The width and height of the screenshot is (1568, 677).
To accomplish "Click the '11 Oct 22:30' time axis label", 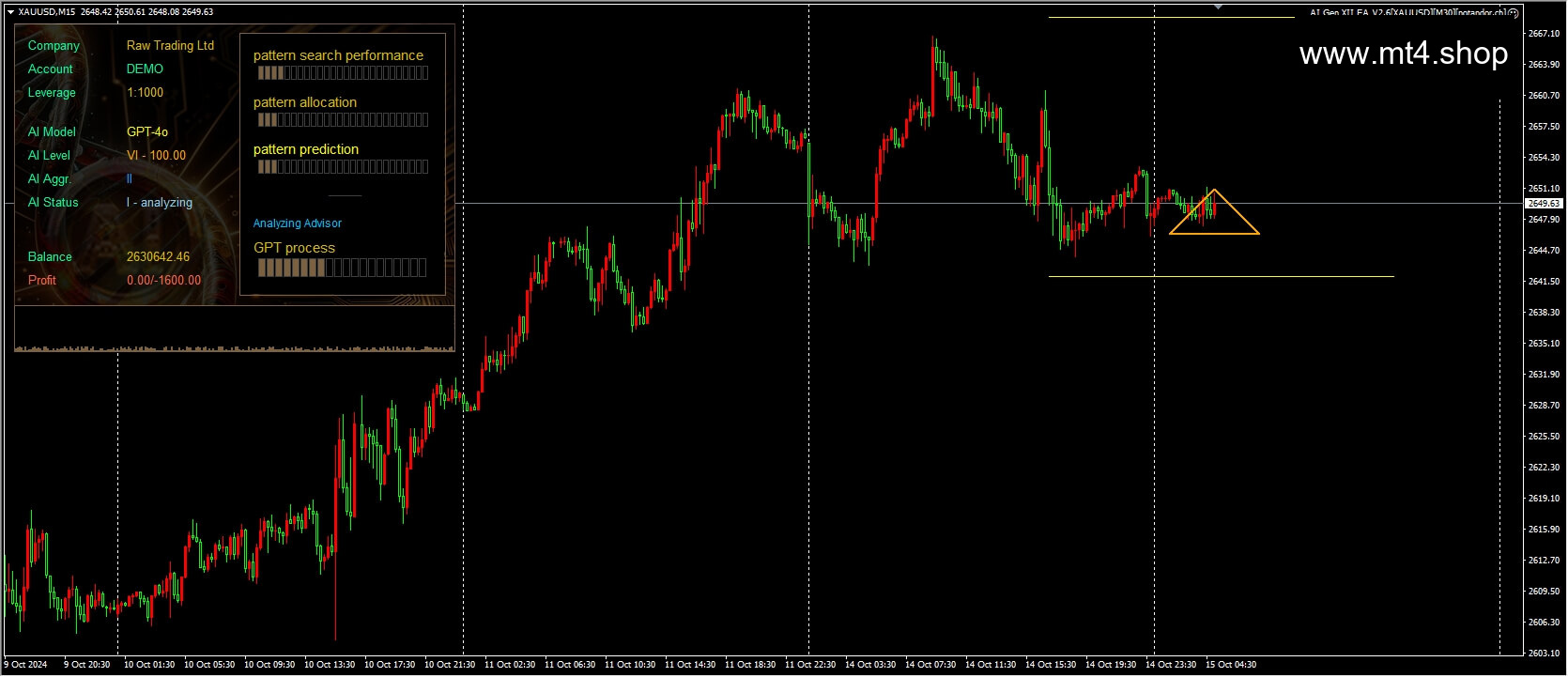I will coord(810,665).
